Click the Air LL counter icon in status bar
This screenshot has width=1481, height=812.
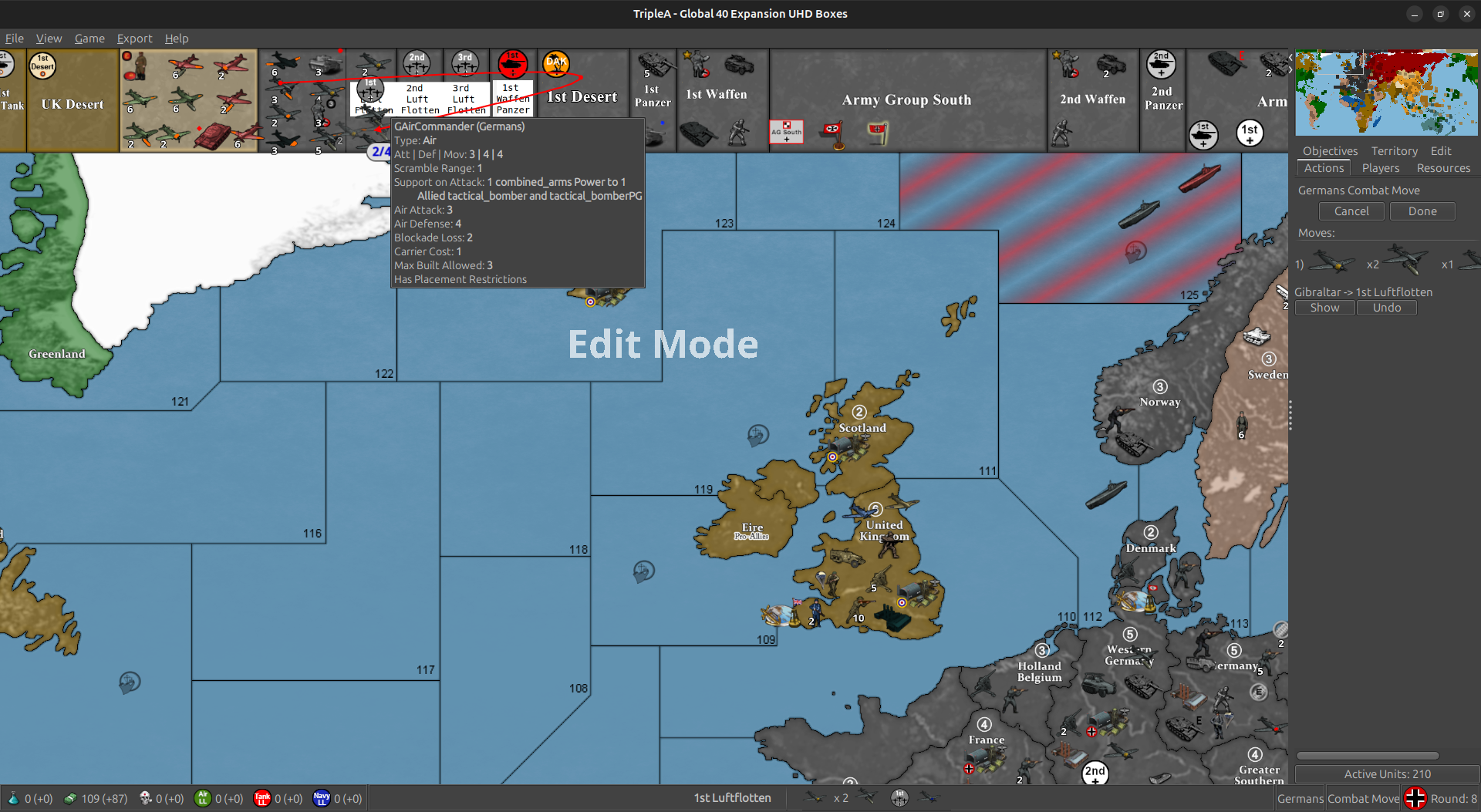(x=202, y=798)
